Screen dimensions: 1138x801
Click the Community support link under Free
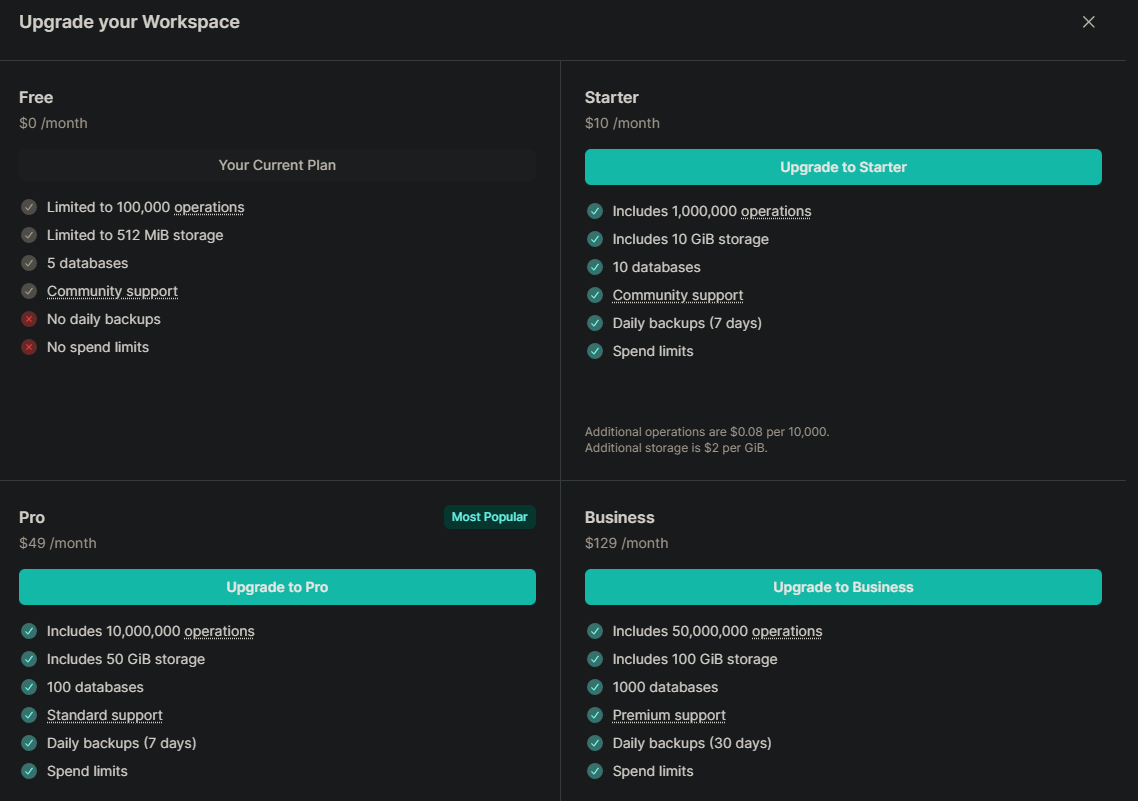click(x=112, y=291)
